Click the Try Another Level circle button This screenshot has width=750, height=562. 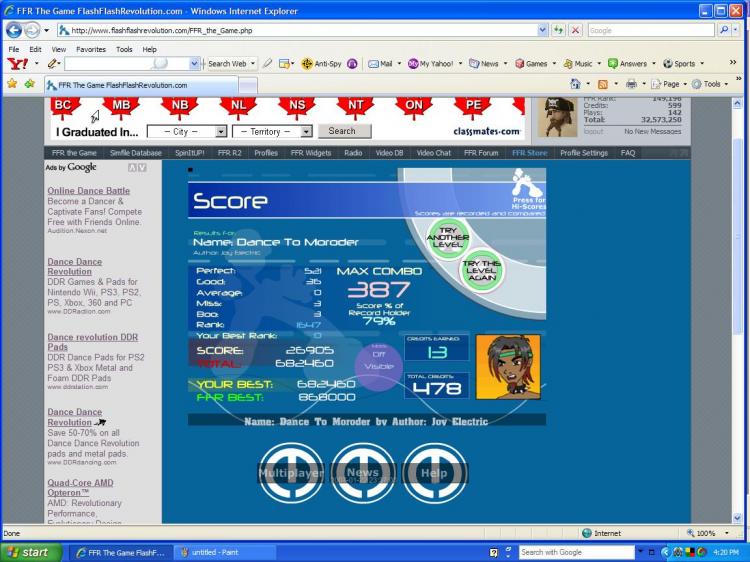pos(448,237)
